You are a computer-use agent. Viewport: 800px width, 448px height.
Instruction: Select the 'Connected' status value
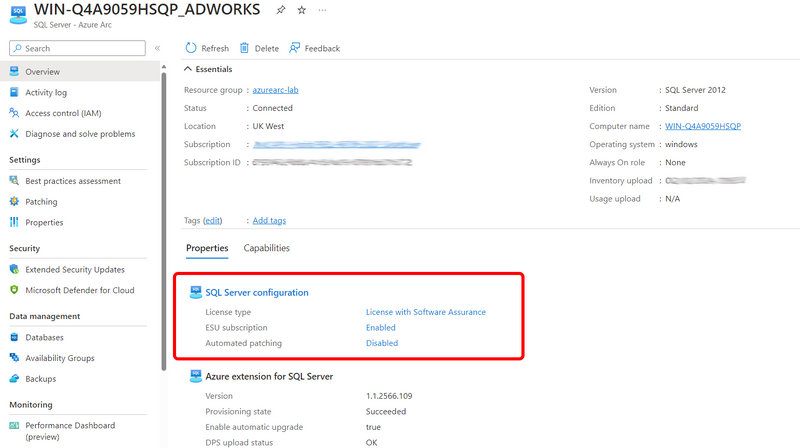pyautogui.click(x=272, y=108)
